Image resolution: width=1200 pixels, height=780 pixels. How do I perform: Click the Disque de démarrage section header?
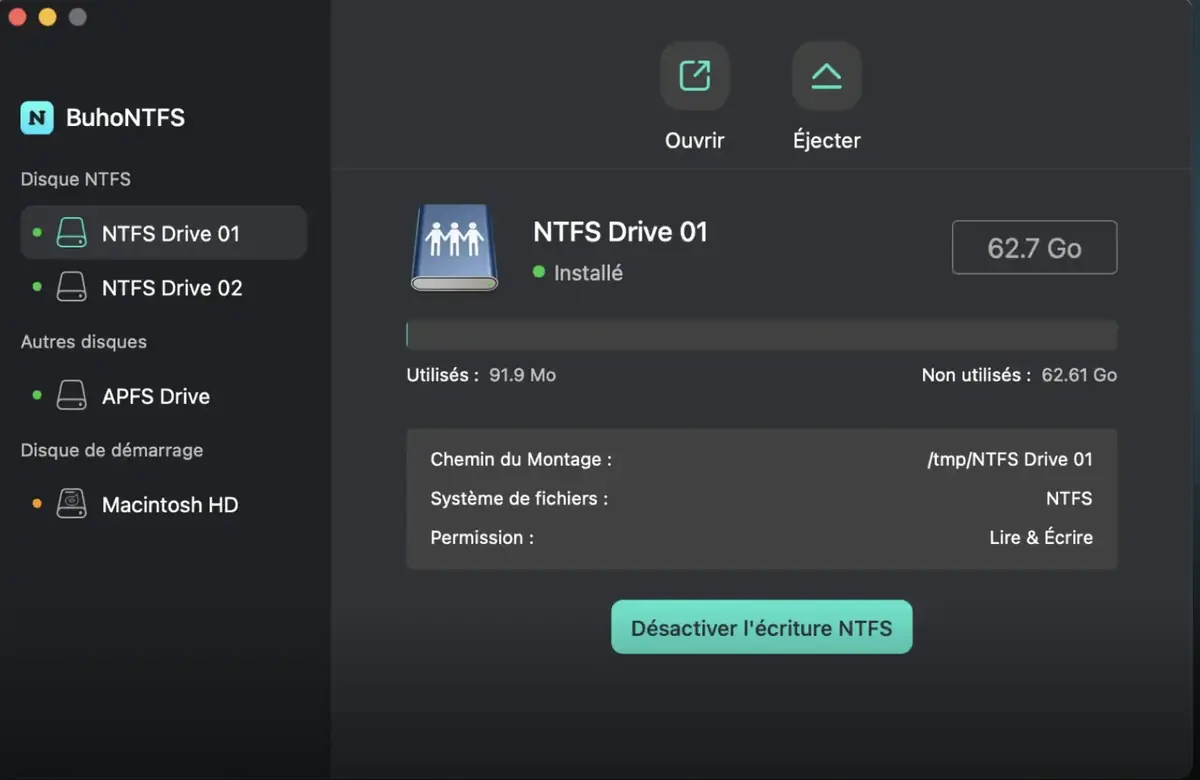click(x=112, y=450)
